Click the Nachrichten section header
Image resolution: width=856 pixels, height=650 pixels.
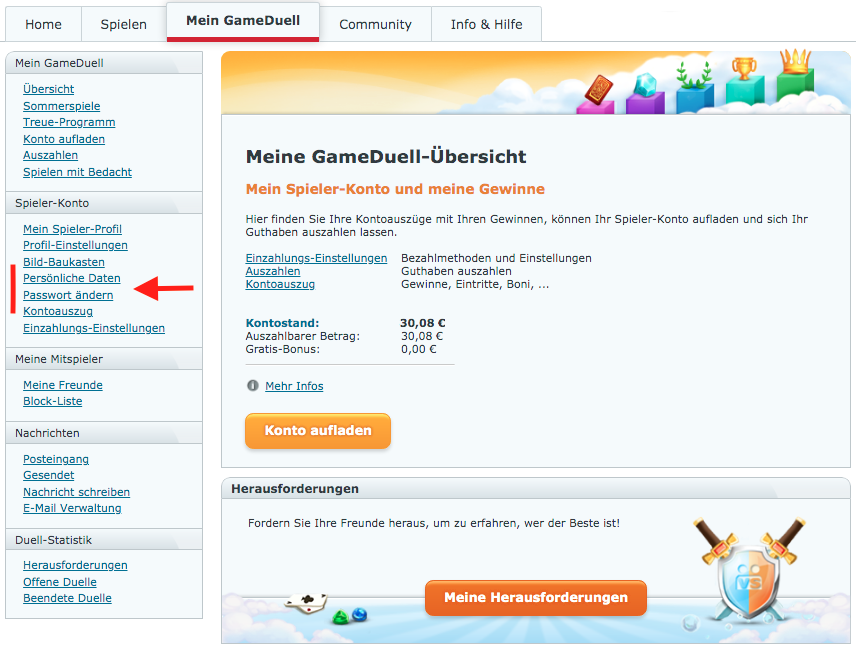(104, 433)
